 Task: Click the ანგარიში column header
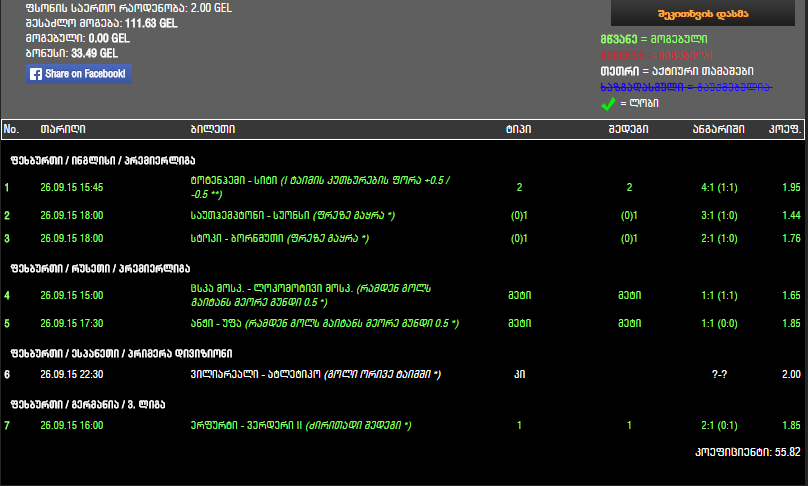coord(718,129)
